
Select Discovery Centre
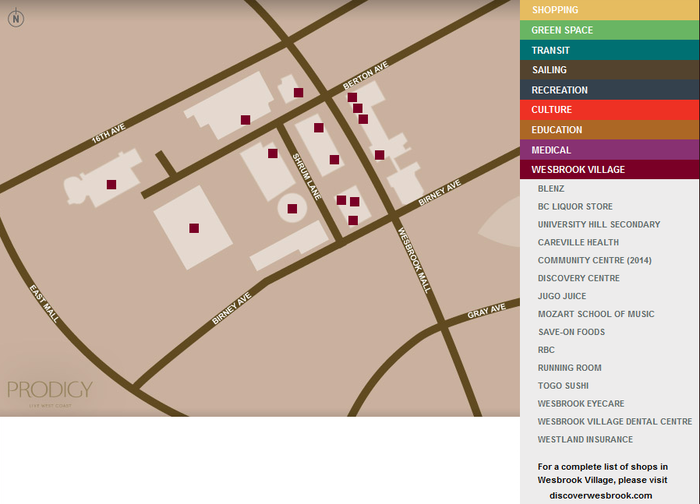(579, 278)
